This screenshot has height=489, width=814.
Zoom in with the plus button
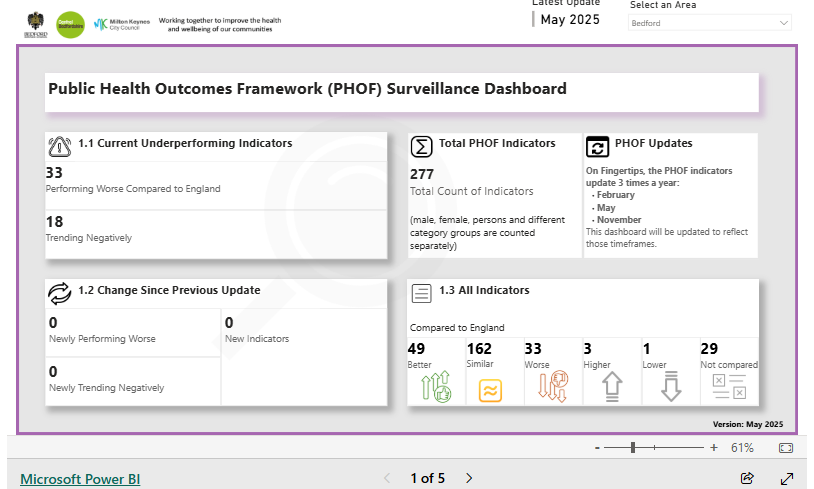click(714, 447)
